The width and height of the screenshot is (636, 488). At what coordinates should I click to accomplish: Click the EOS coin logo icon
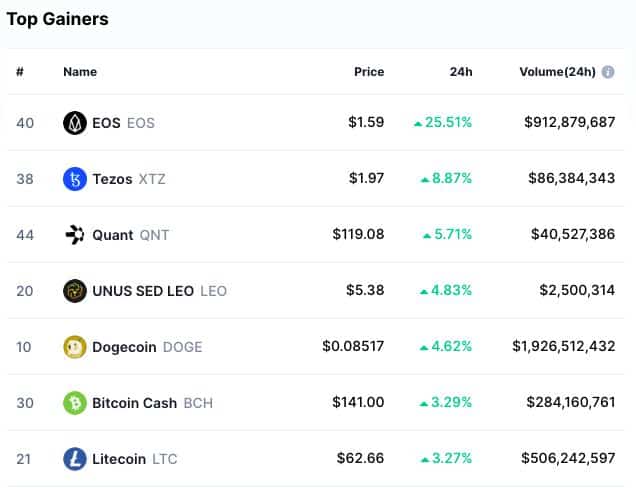pyautogui.click(x=75, y=123)
